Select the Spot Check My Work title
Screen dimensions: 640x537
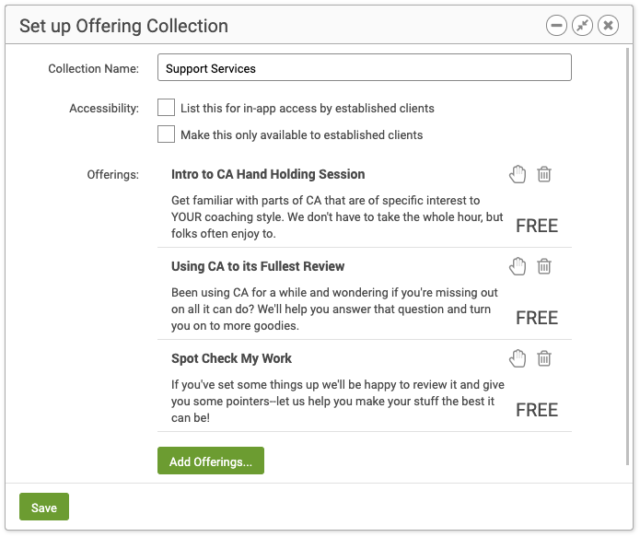pos(231,359)
